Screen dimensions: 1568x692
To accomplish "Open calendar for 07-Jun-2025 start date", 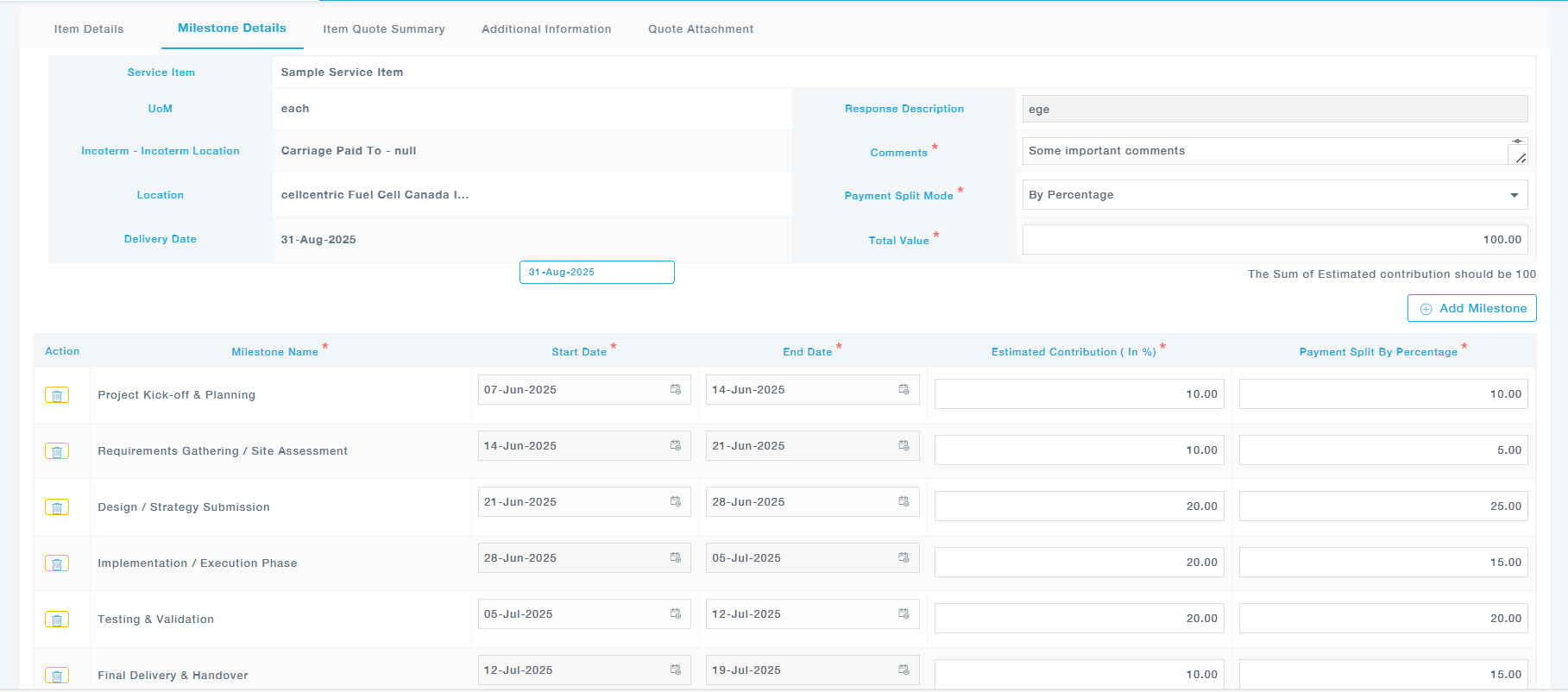I will (676, 390).
